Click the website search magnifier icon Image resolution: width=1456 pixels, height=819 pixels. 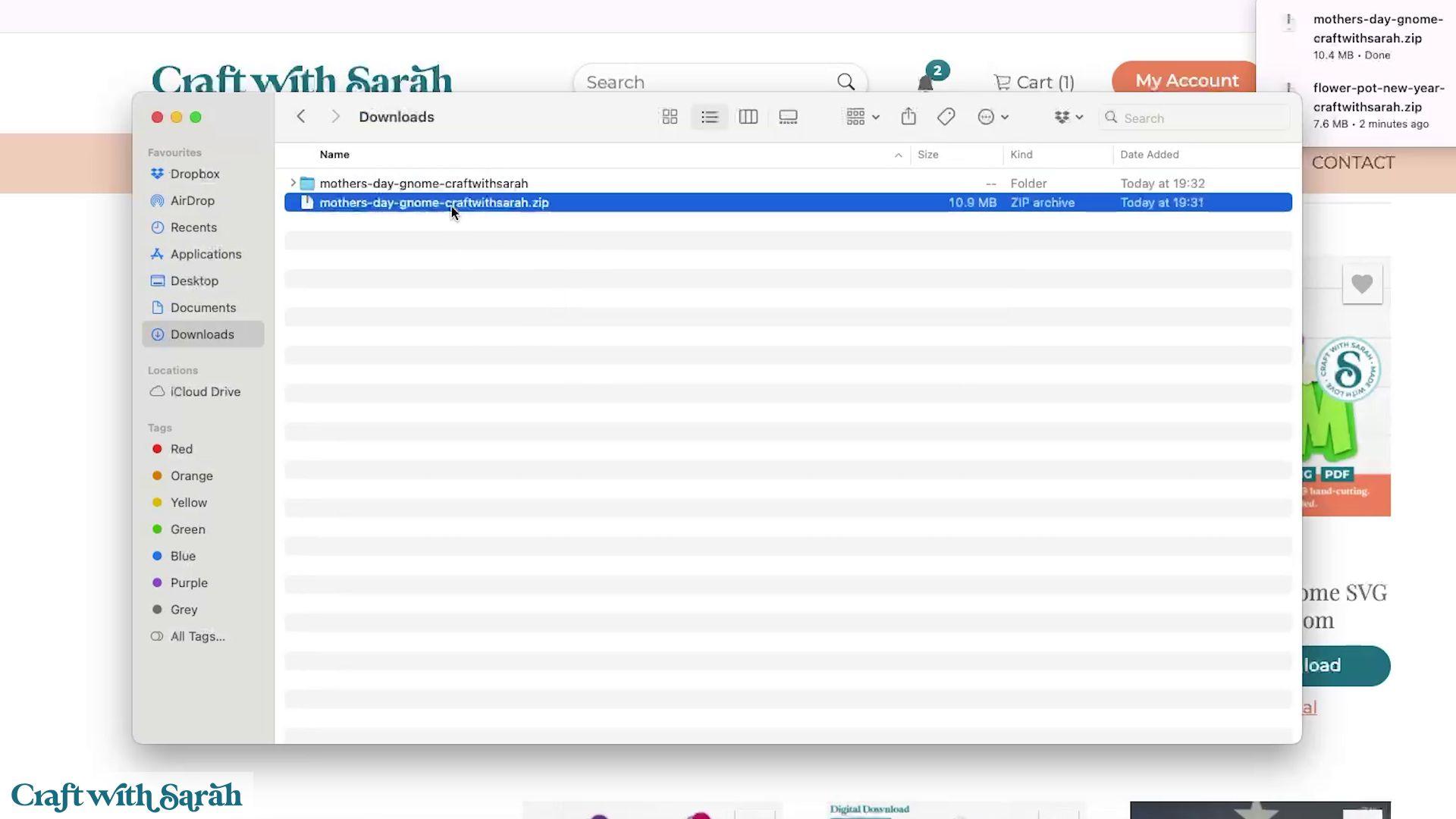pos(846,82)
